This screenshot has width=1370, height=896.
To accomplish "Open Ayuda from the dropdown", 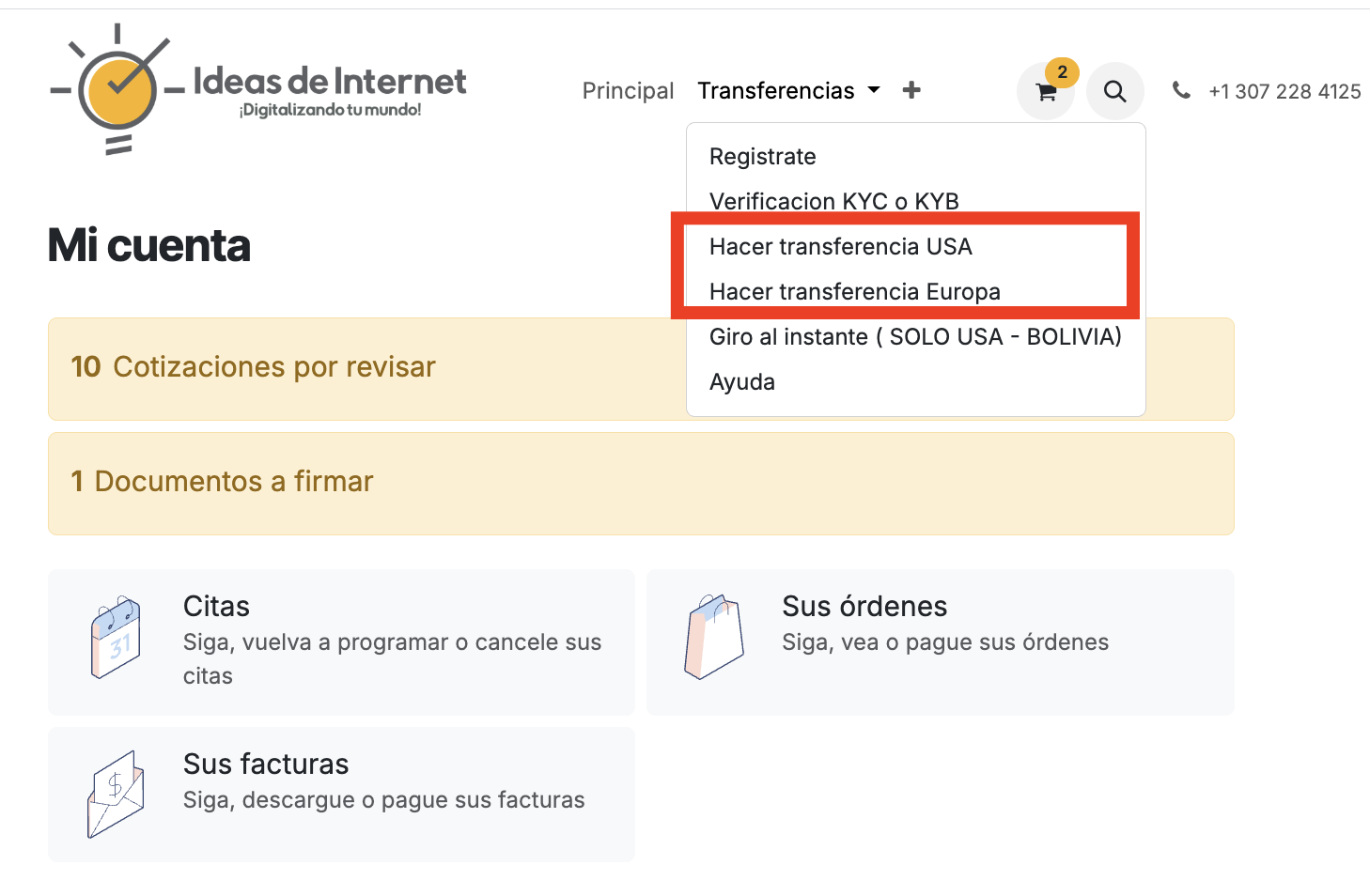I will coord(741,382).
